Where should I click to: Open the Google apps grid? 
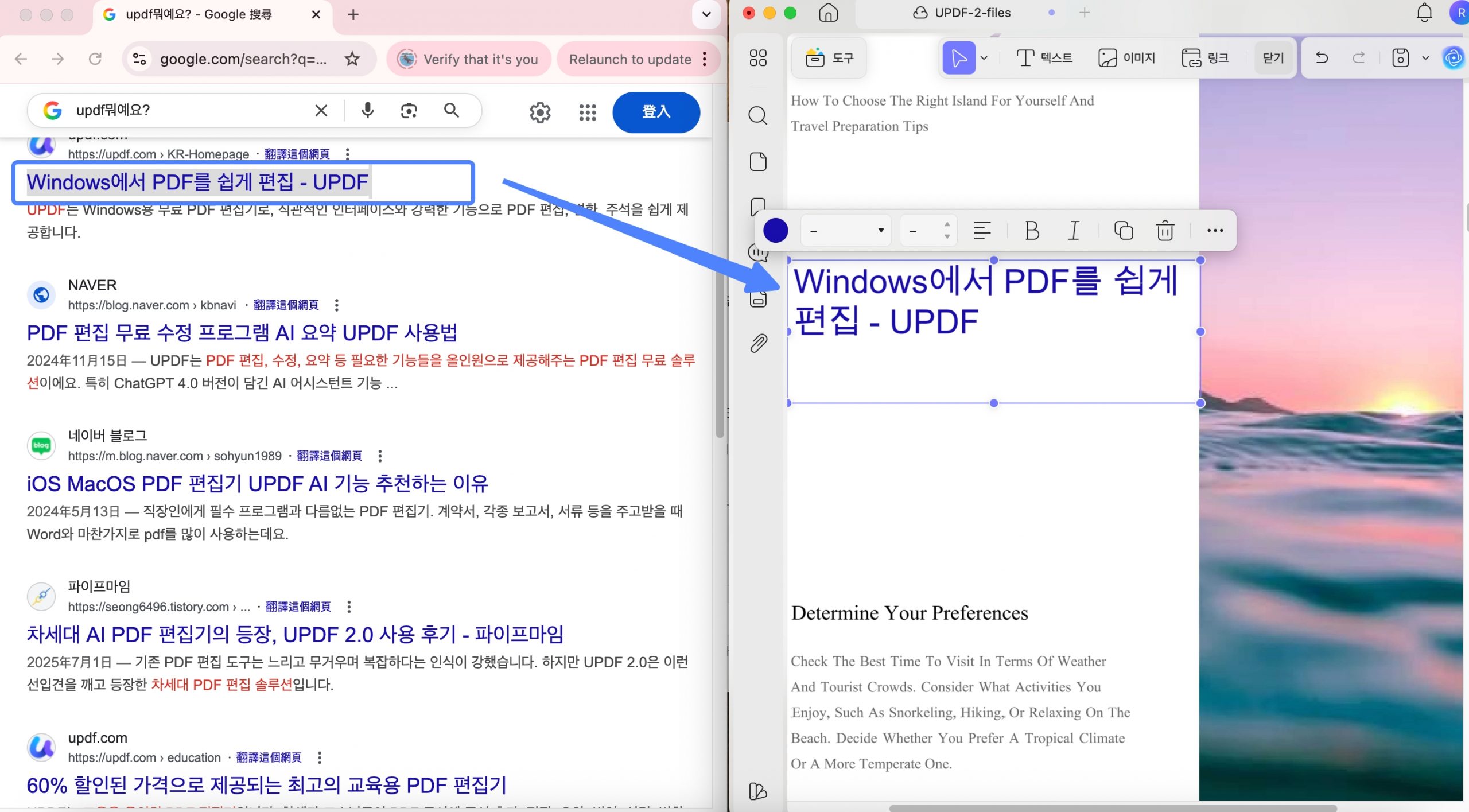tap(588, 112)
